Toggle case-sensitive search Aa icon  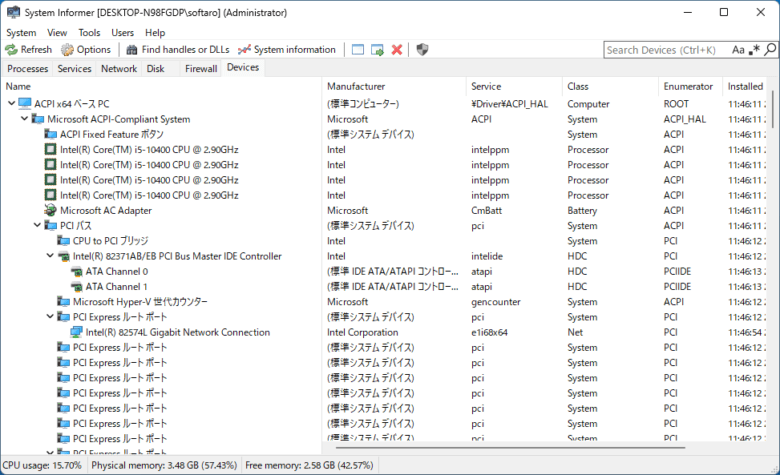click(738, 50)
